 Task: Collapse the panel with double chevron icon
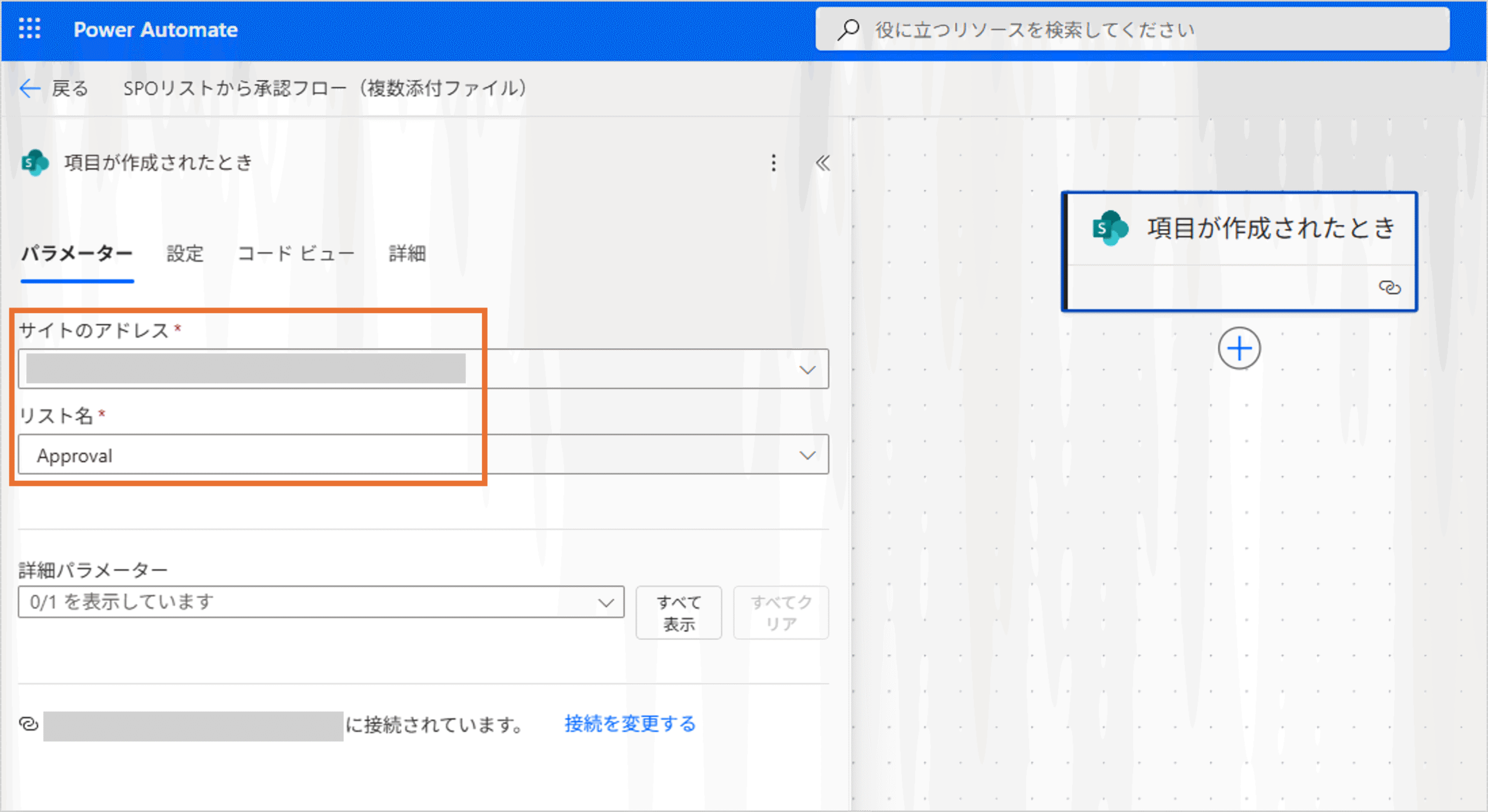[x=822, y=163]
